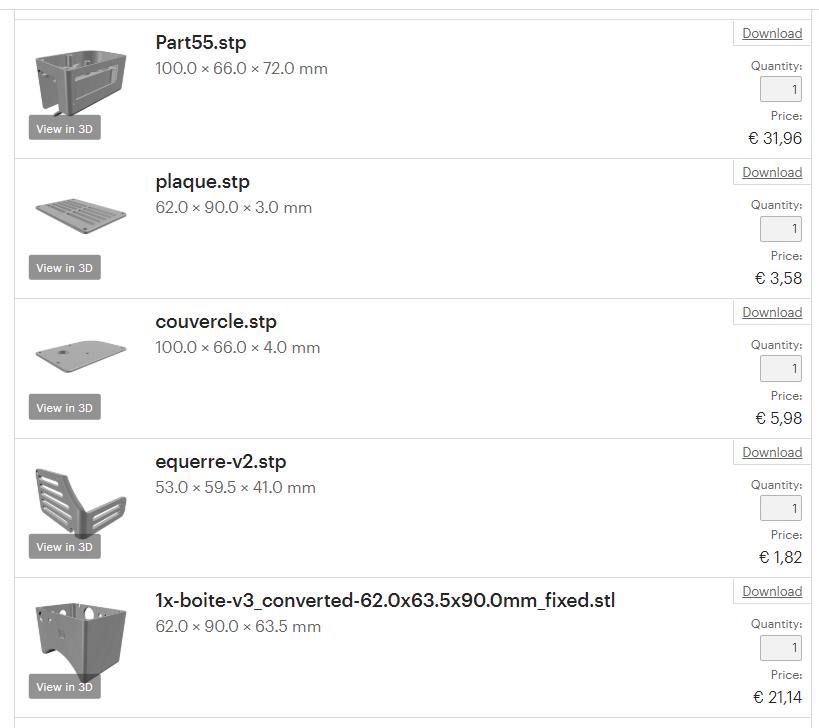View the boite-v3 STL model in 3D
This screenshot has width=819, height=728.
point(65,687)
